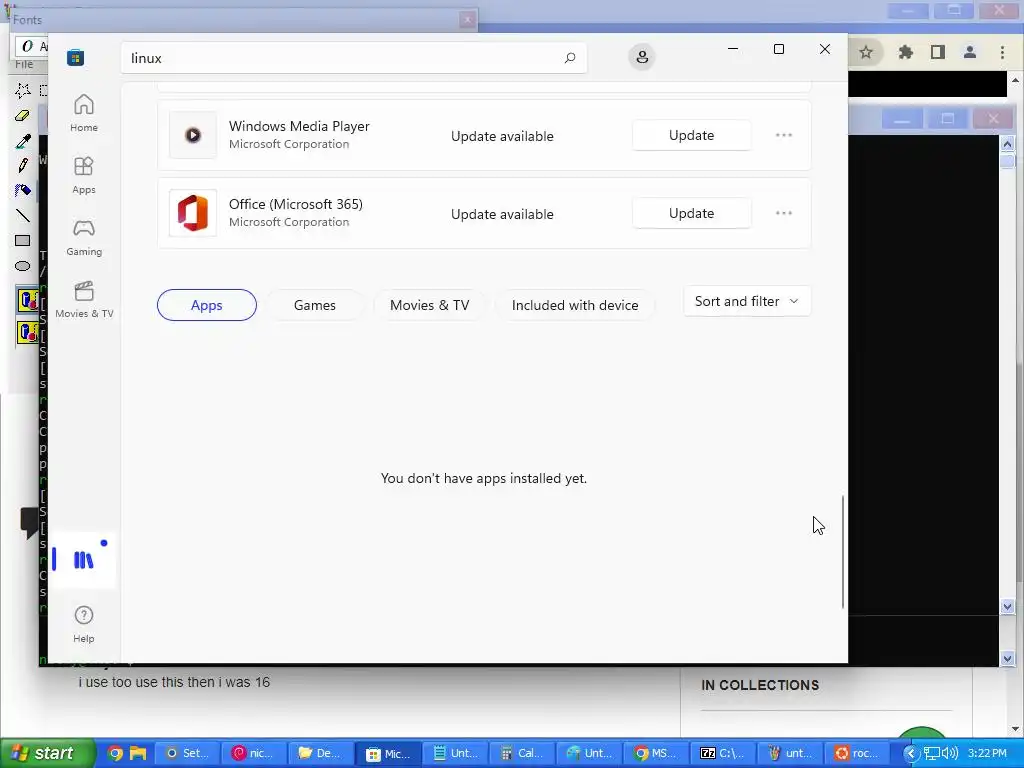1024x768 pixels.
Task: Switch to the Games filter tab
Action: click(x=315, y=305)
